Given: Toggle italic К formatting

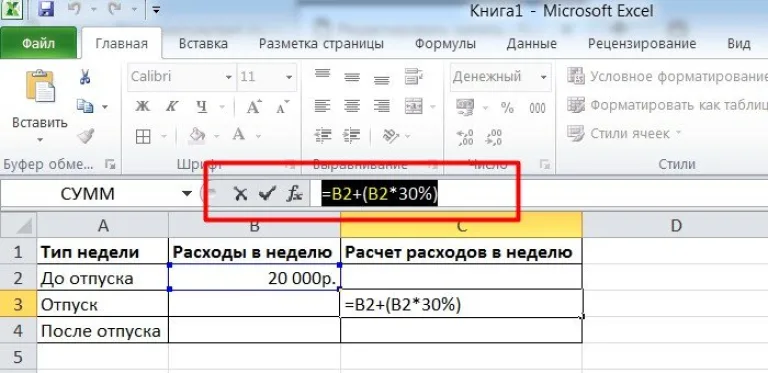Looking at the screenshot, I should coord(171,106).
